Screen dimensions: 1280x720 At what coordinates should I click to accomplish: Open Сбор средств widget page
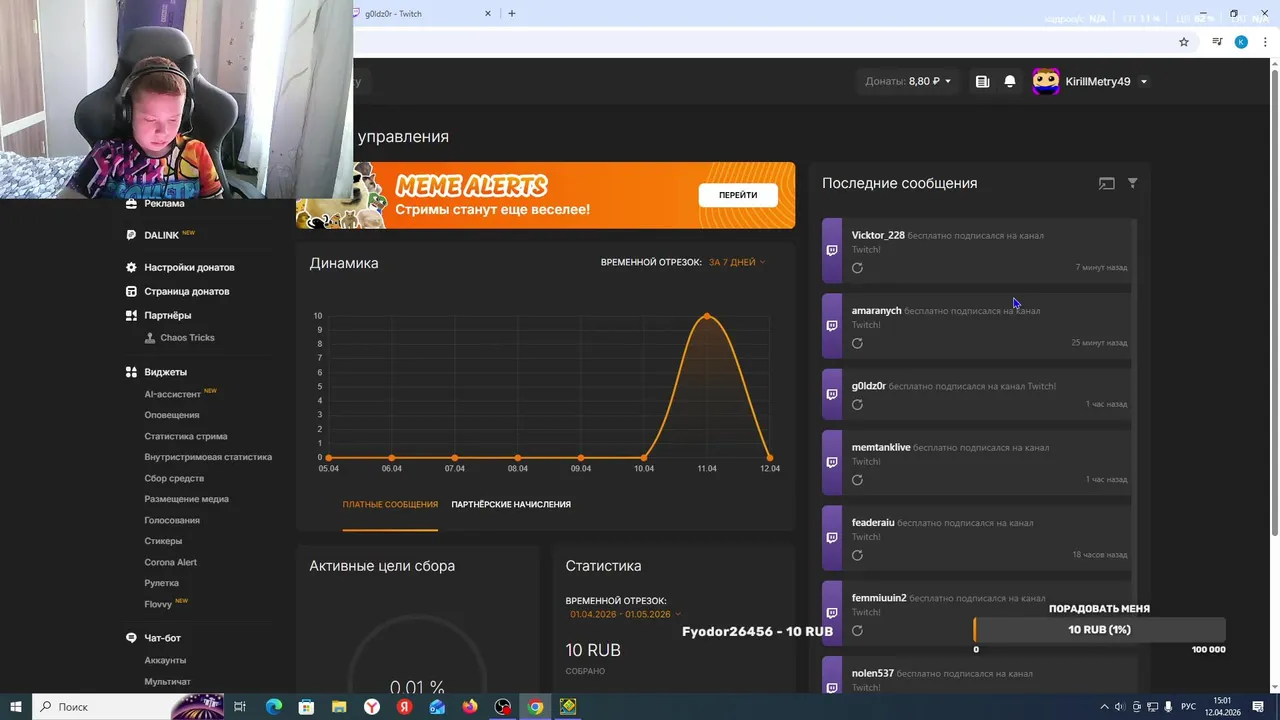click(174, 478)
